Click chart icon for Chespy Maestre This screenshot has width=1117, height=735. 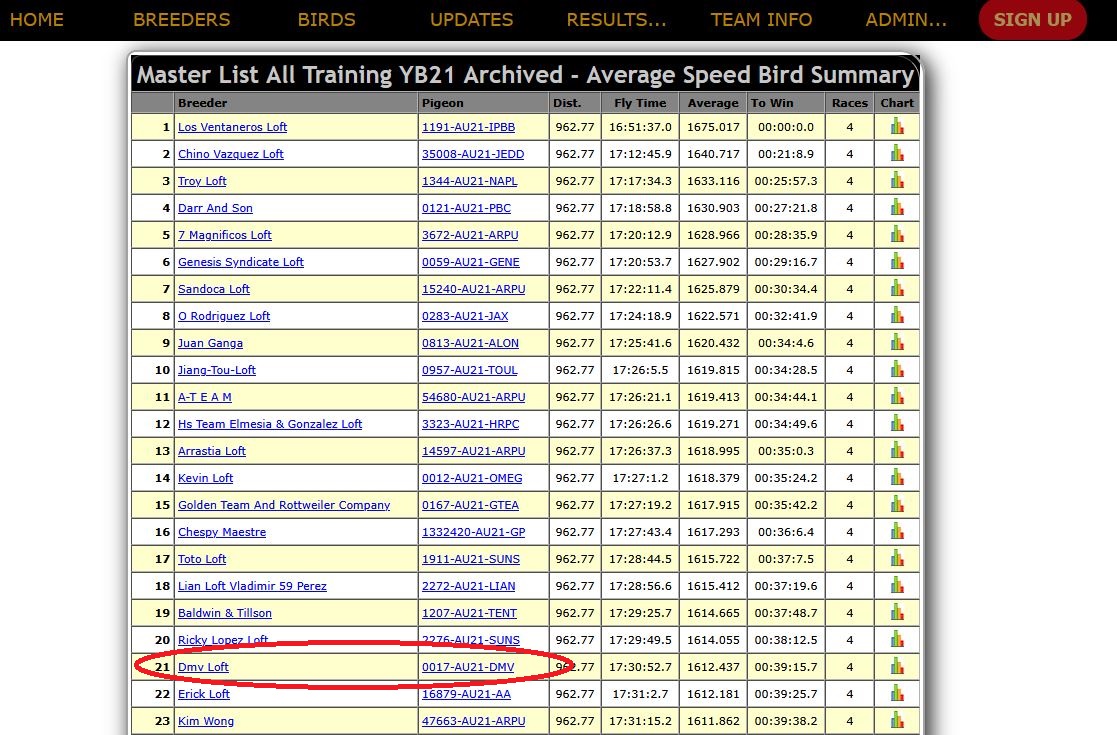pyautogui.click(x=897, y=532)
